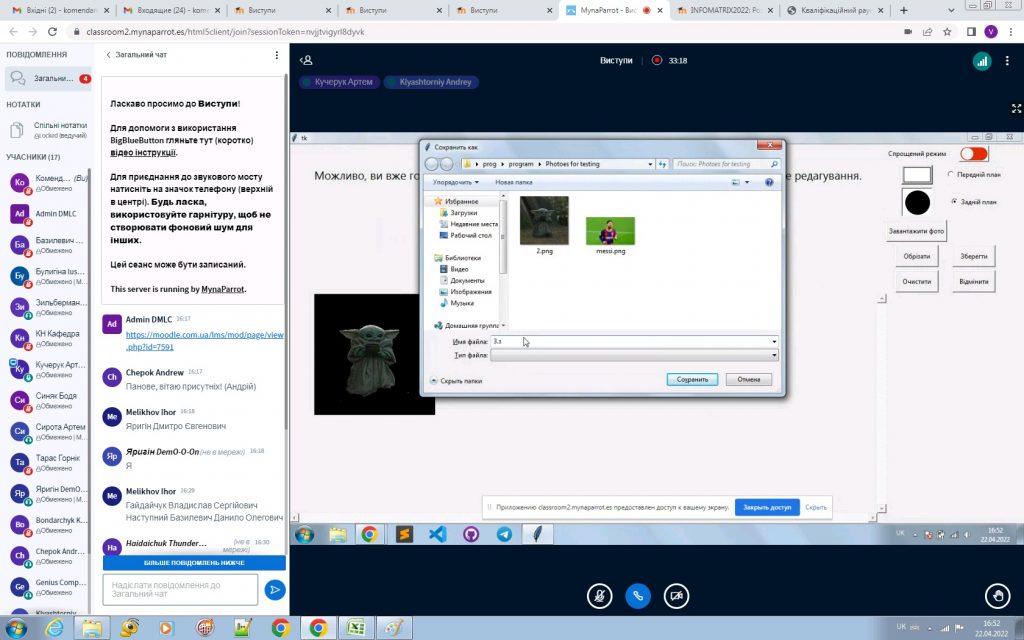The width and height of the screenshot is (1024, 640).
Task: Click the black circle color swatch
Action: [917, 203]
